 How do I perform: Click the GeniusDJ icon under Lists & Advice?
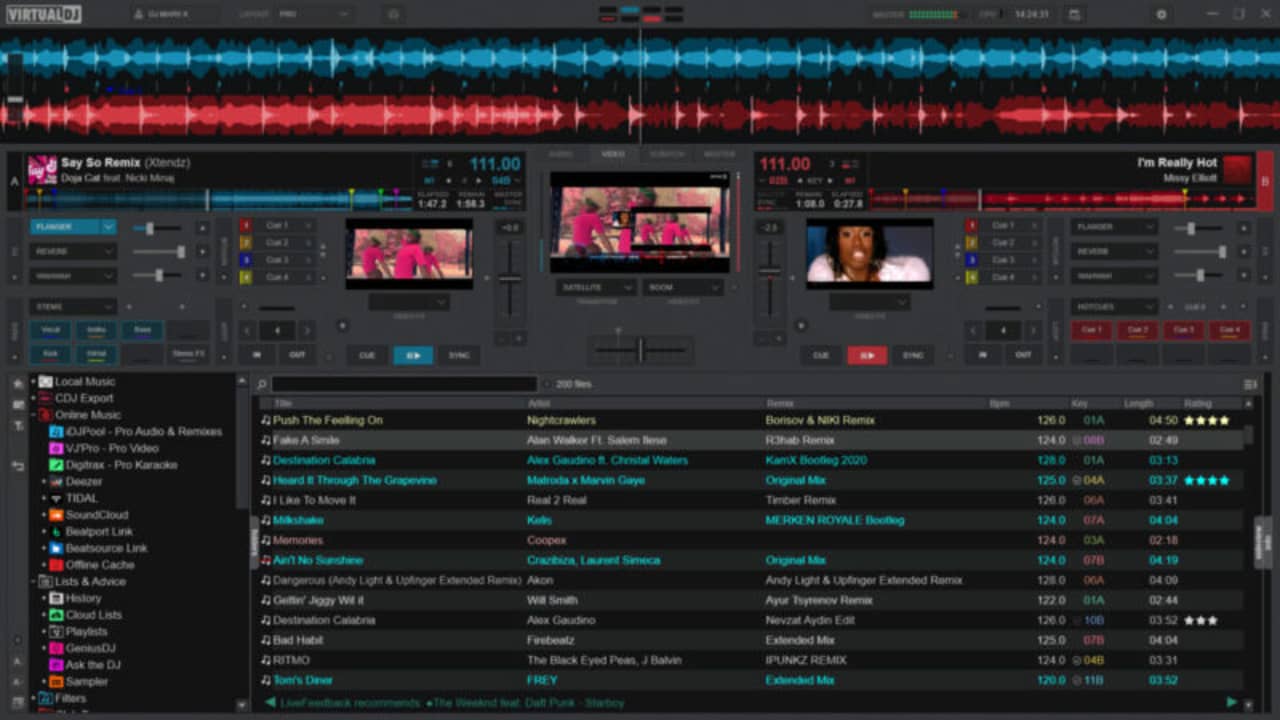coord(58,648)
